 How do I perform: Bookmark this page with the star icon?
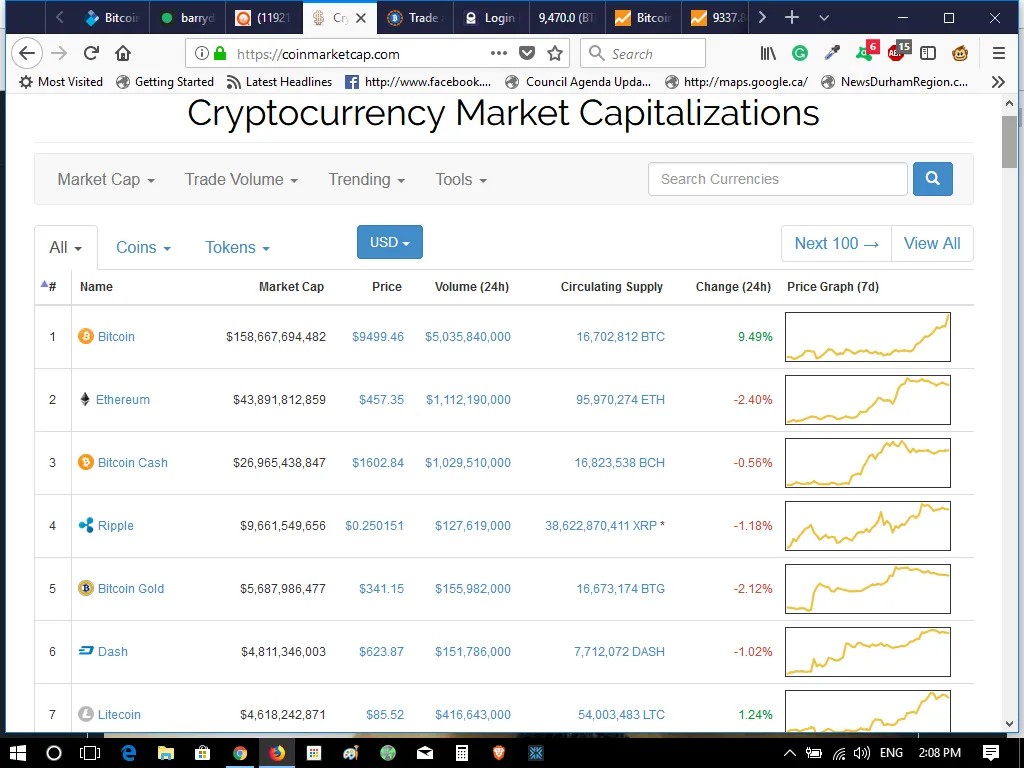pos(555,54)
